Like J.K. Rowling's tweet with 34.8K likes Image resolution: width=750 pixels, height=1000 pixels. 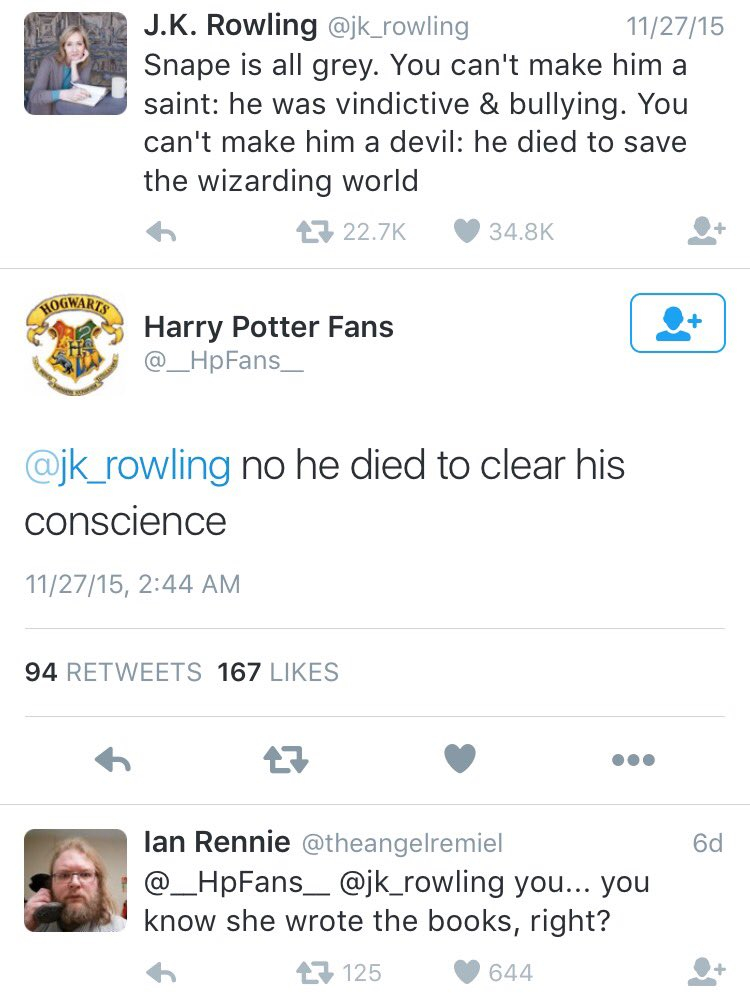467,232
